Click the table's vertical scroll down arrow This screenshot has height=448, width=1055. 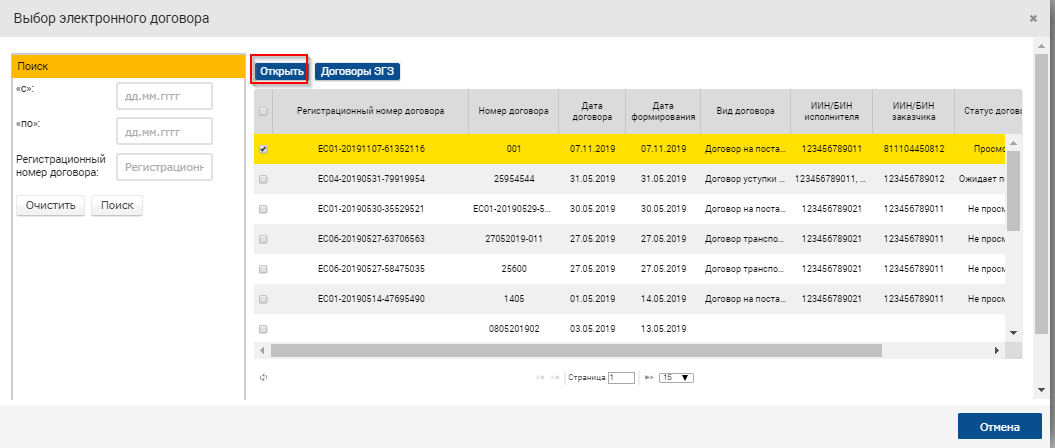click(1012, 332)
